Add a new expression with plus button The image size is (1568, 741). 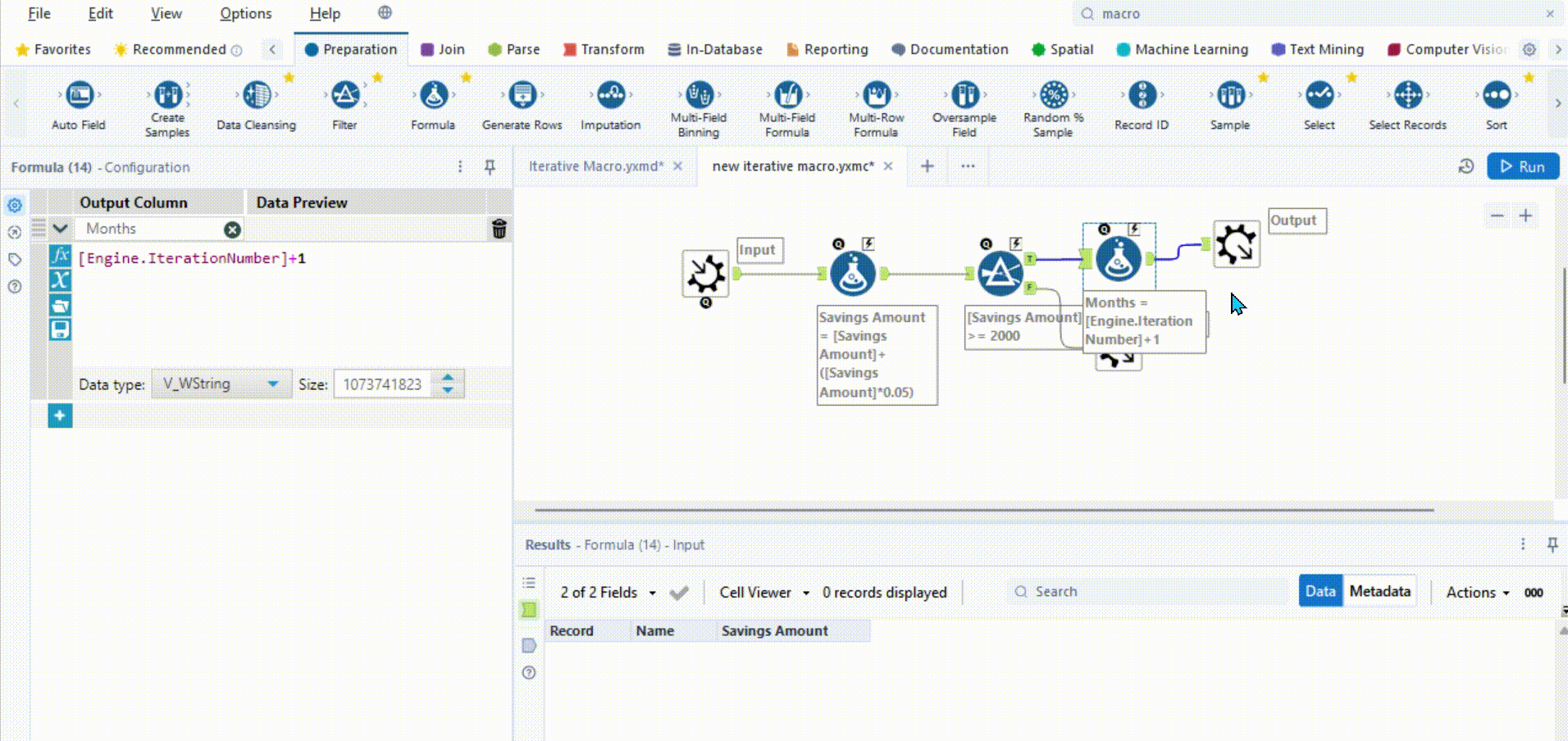[60, 416]
